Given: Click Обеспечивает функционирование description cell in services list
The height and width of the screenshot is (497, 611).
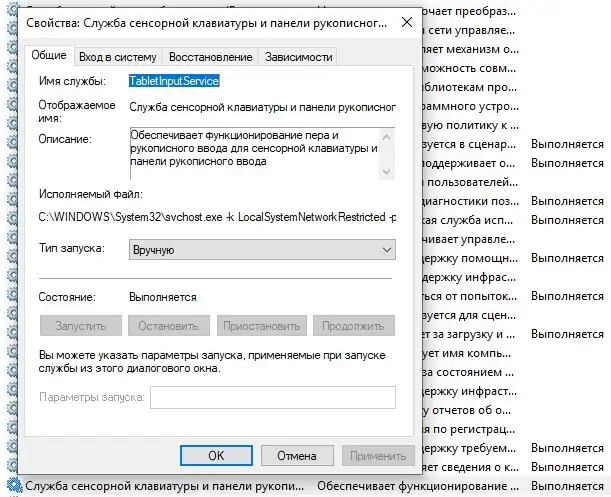Looking at the screenshot, I should [x=418, y=486].
